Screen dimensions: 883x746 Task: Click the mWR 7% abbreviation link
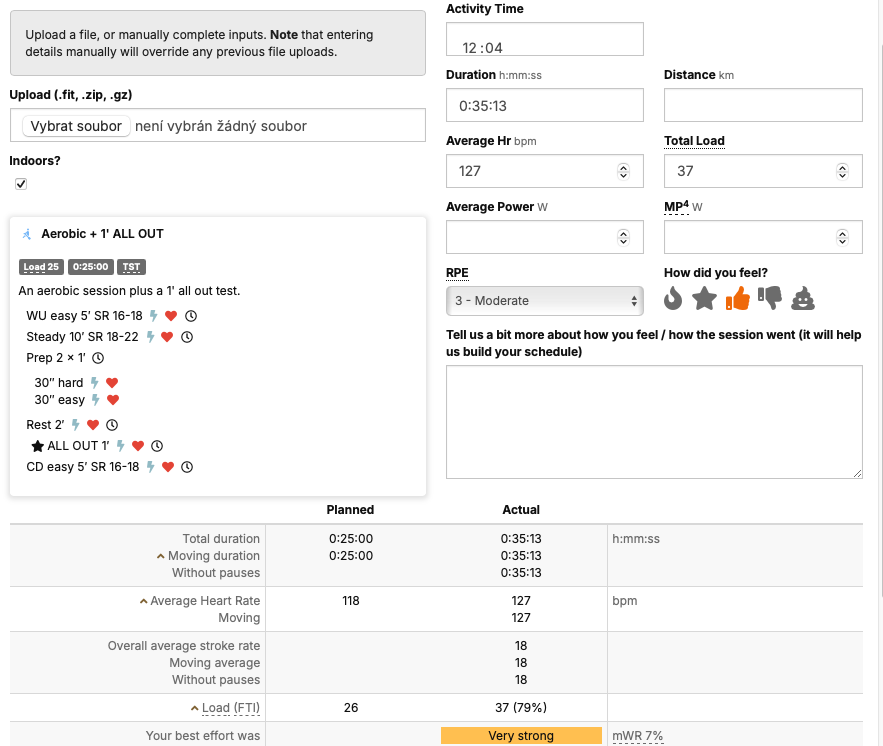(x=638, y=736)
